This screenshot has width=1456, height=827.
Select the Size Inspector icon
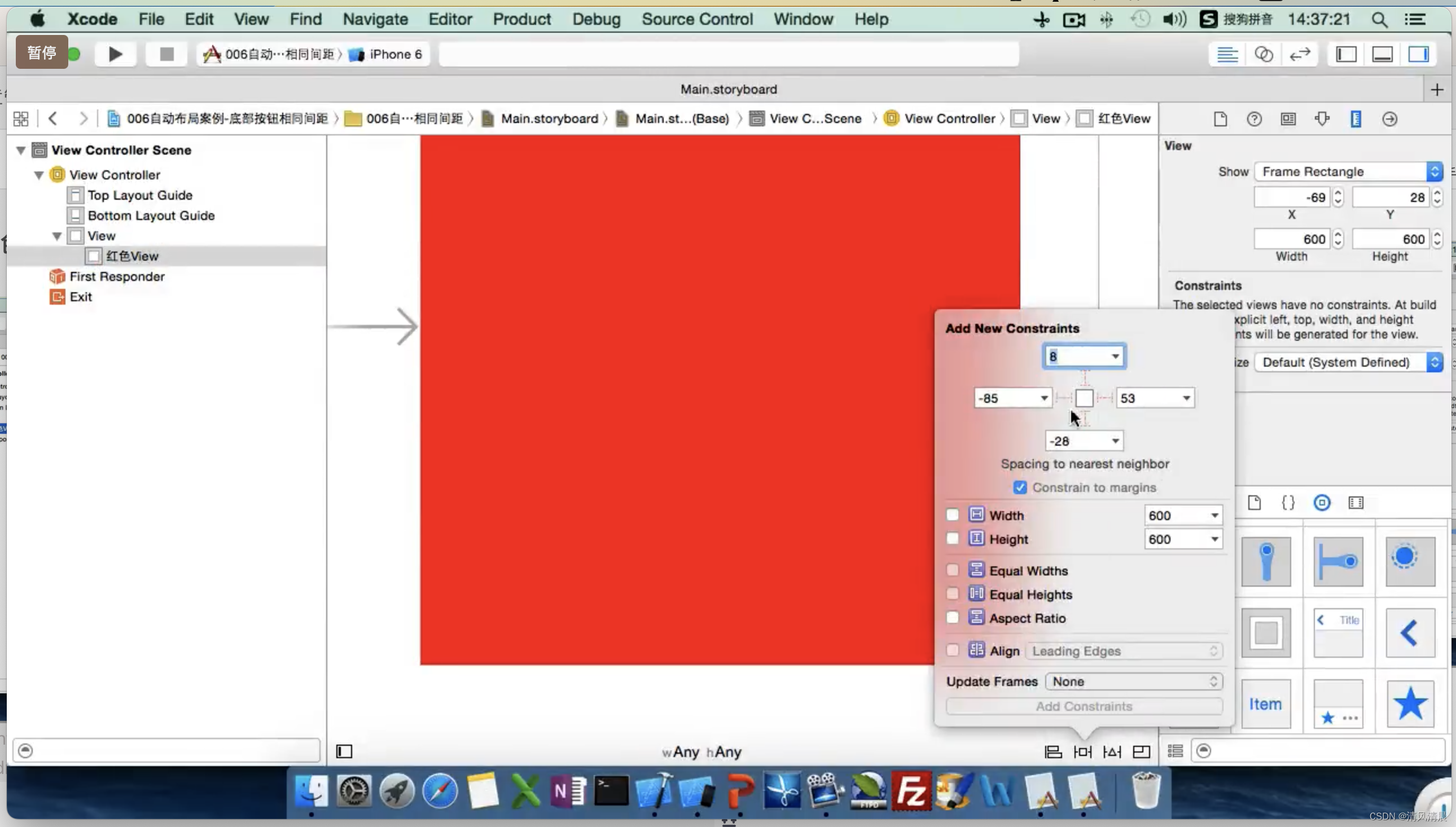tap(1356, 118)
